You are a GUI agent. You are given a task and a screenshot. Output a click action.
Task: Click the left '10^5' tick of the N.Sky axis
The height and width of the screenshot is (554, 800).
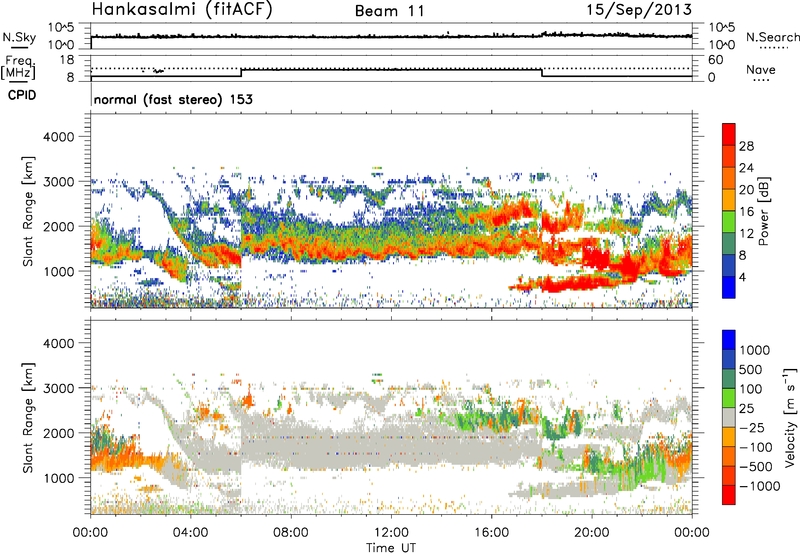61,27
